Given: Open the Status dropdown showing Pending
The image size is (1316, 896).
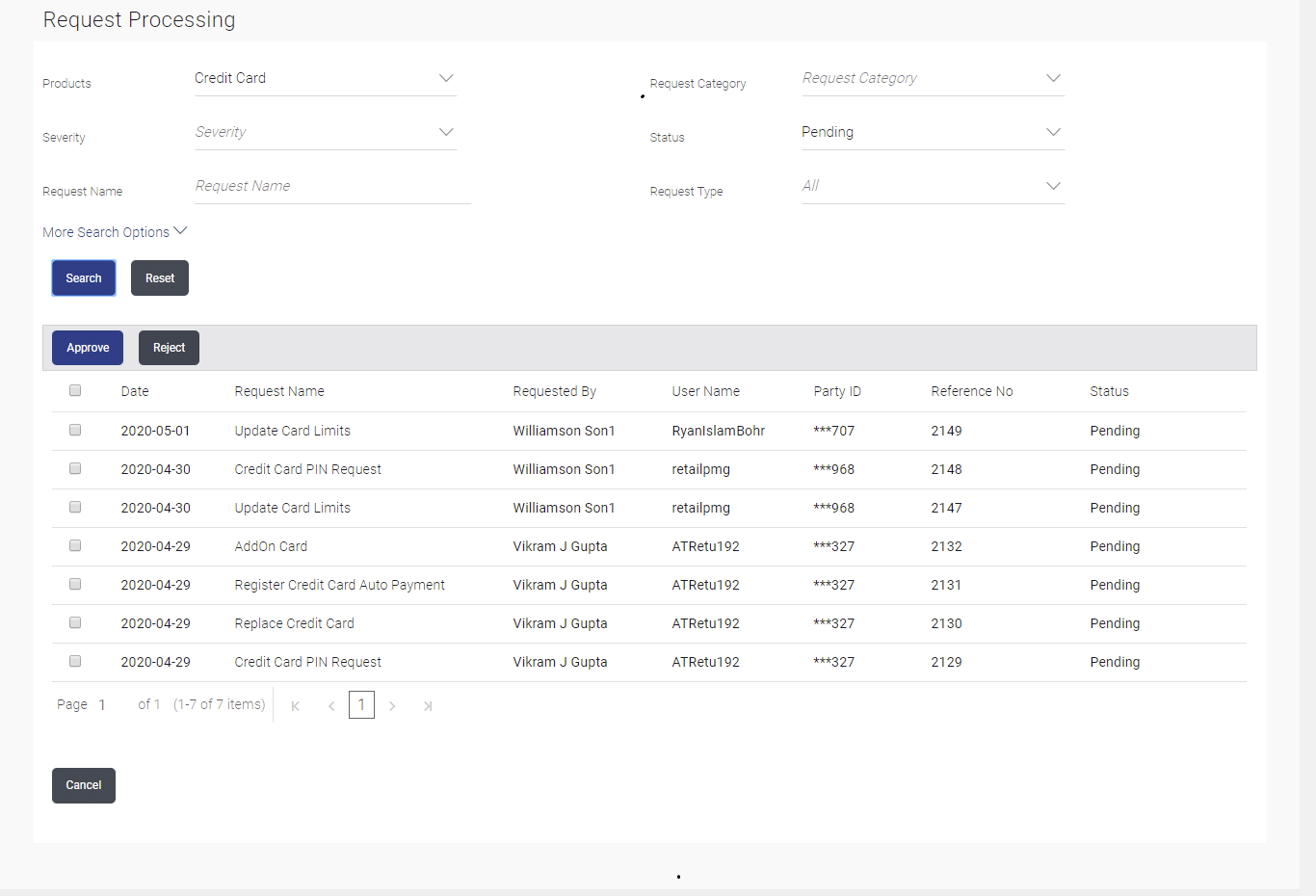Looking at the screenshot, I should 932,132.
